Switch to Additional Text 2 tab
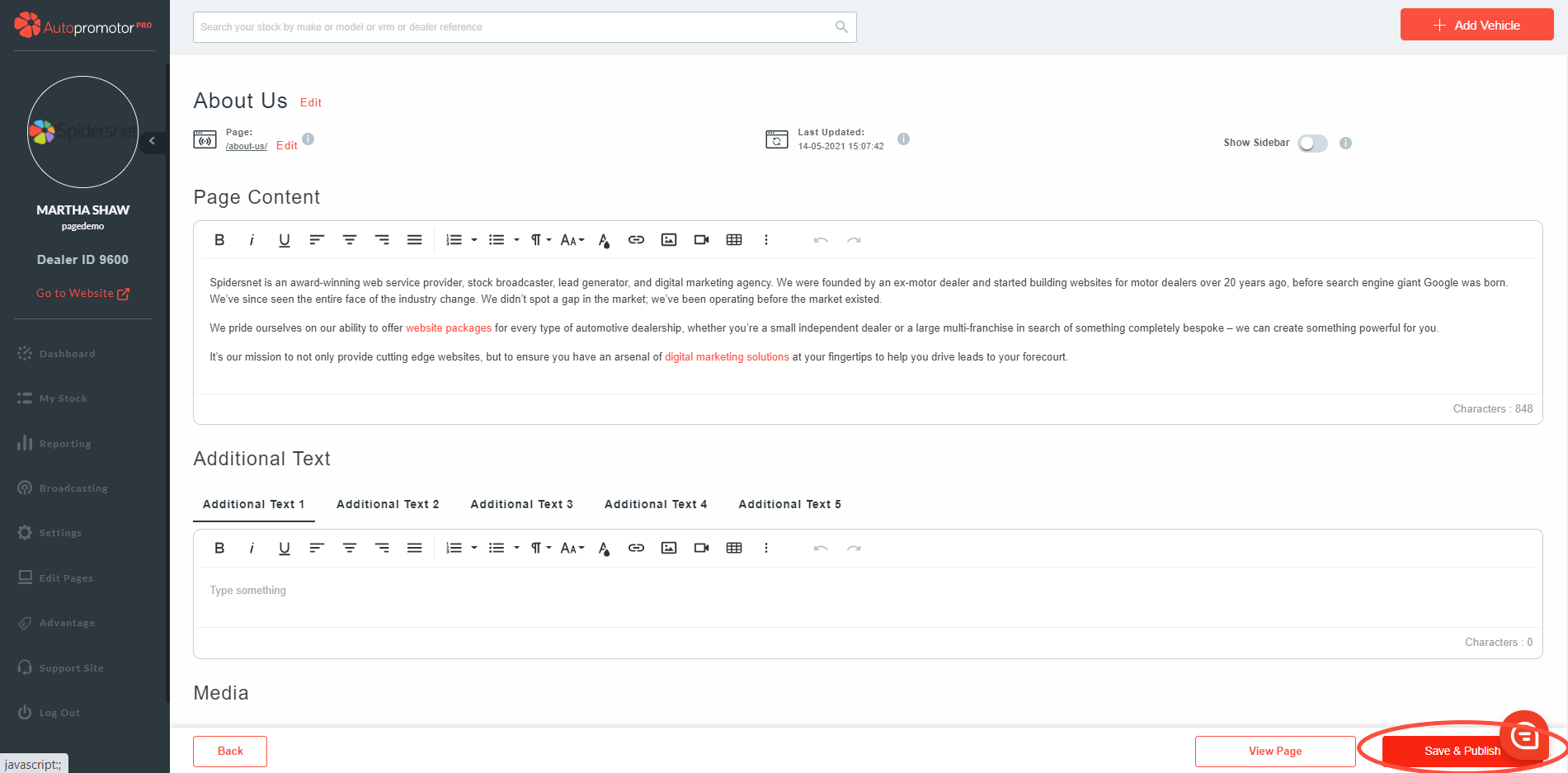 click(388, 504)
